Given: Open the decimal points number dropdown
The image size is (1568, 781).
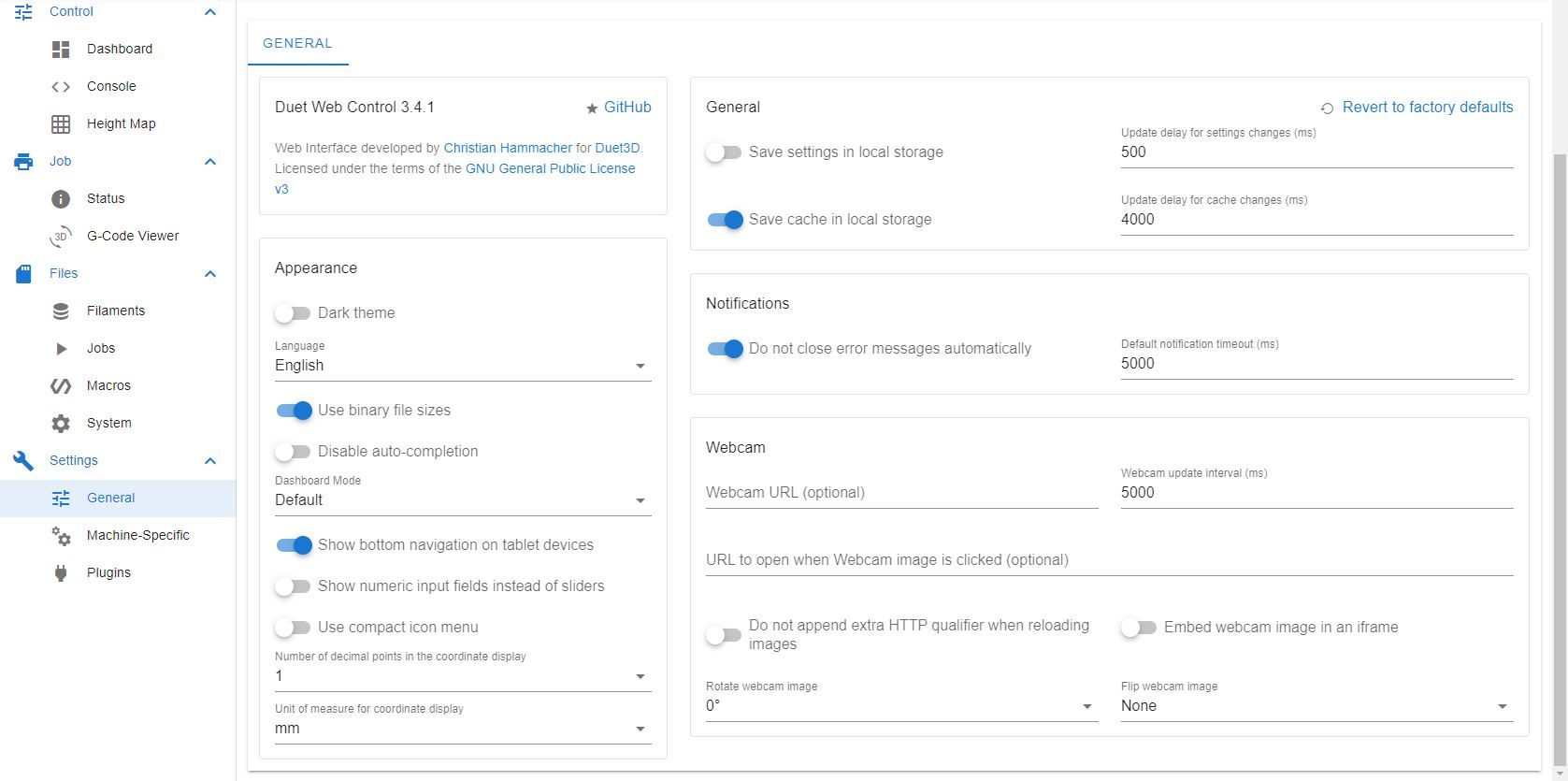Looking at the screenshot, I should point(463,675).
